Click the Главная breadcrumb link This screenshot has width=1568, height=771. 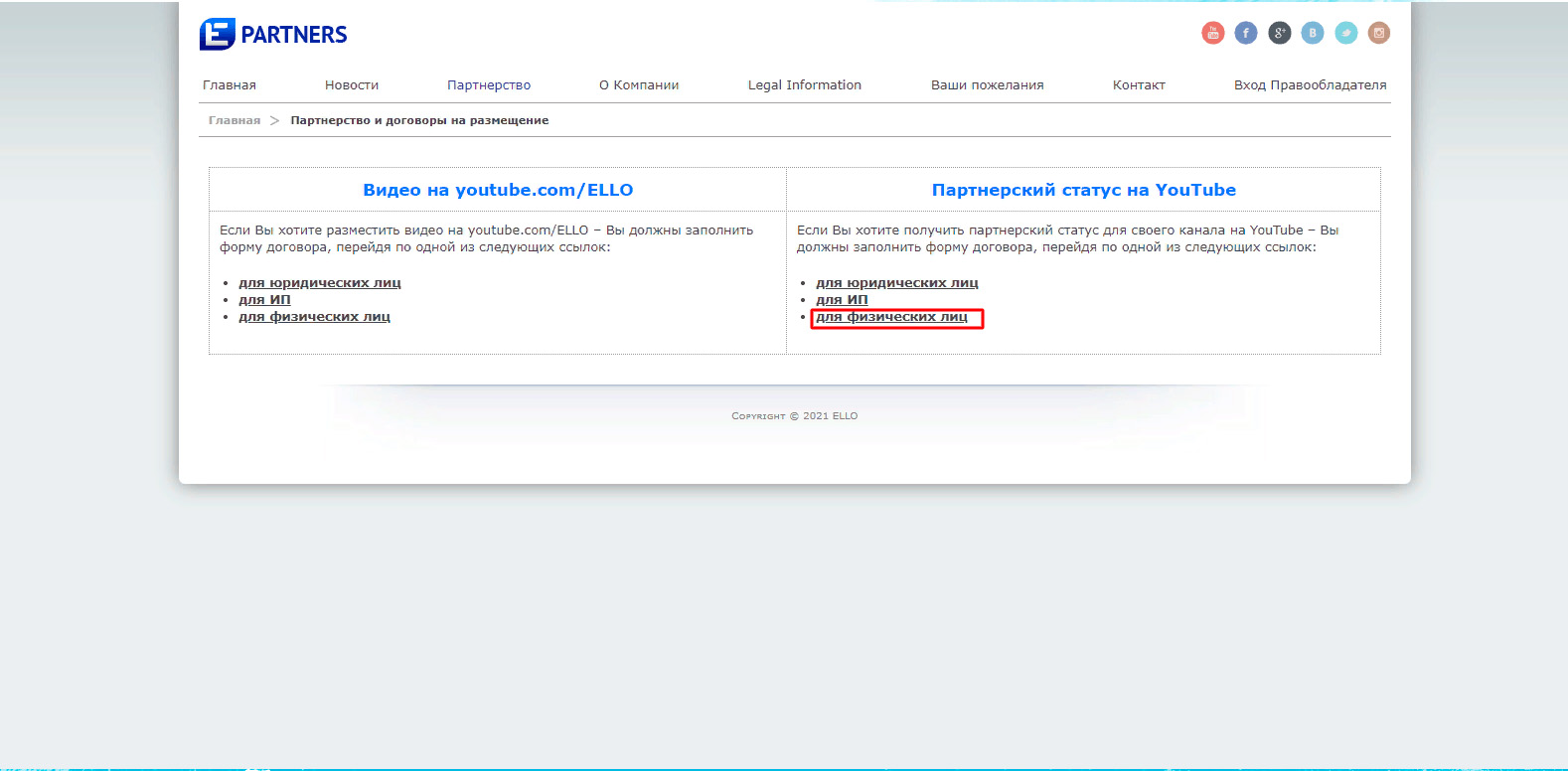point(235,120)
